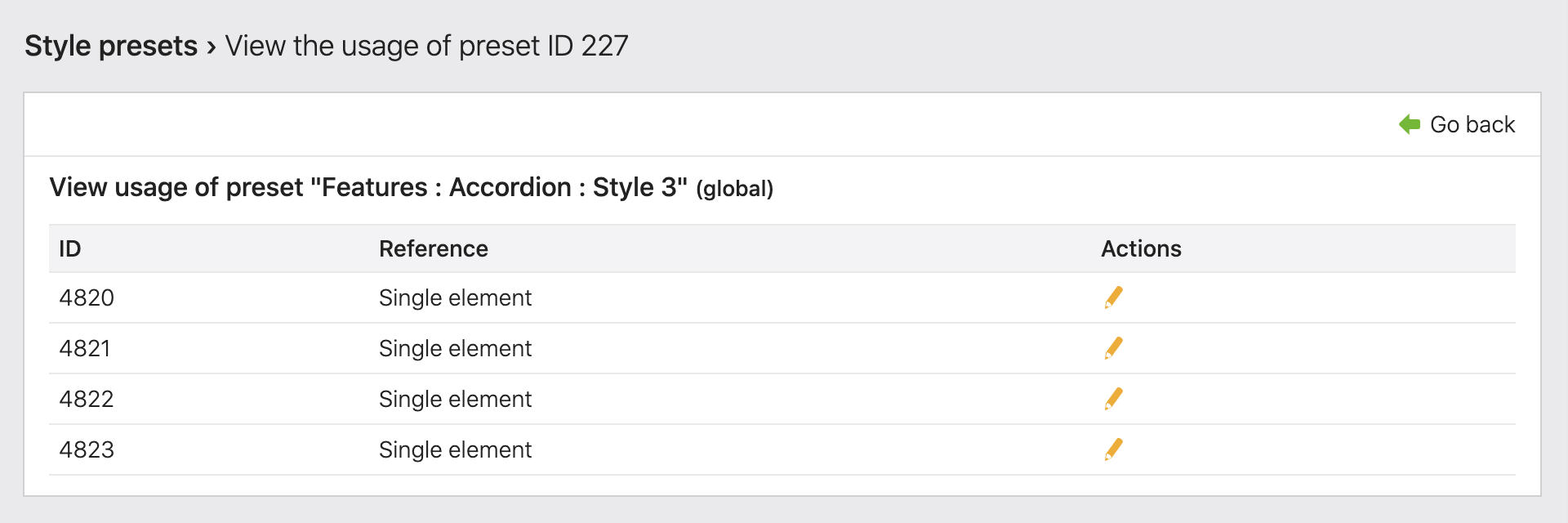Click the global label next to the preset name
The width and height of the screenshot is (1568, 523).
pyautogui.click(x=733, y=188)
